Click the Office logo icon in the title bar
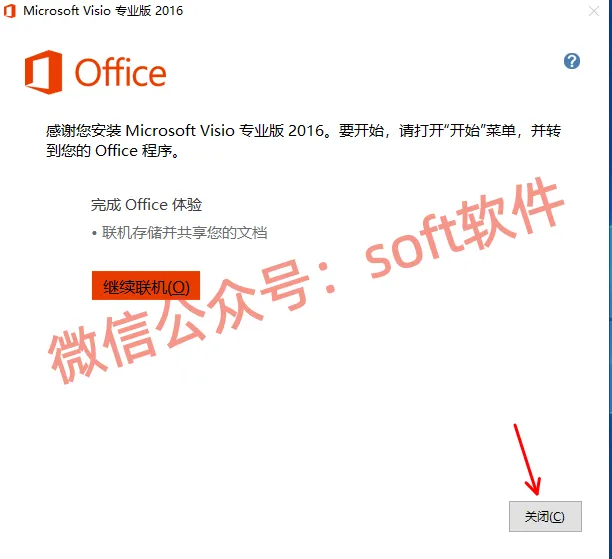Screen dimensions: 612x559 coord(10,11)
